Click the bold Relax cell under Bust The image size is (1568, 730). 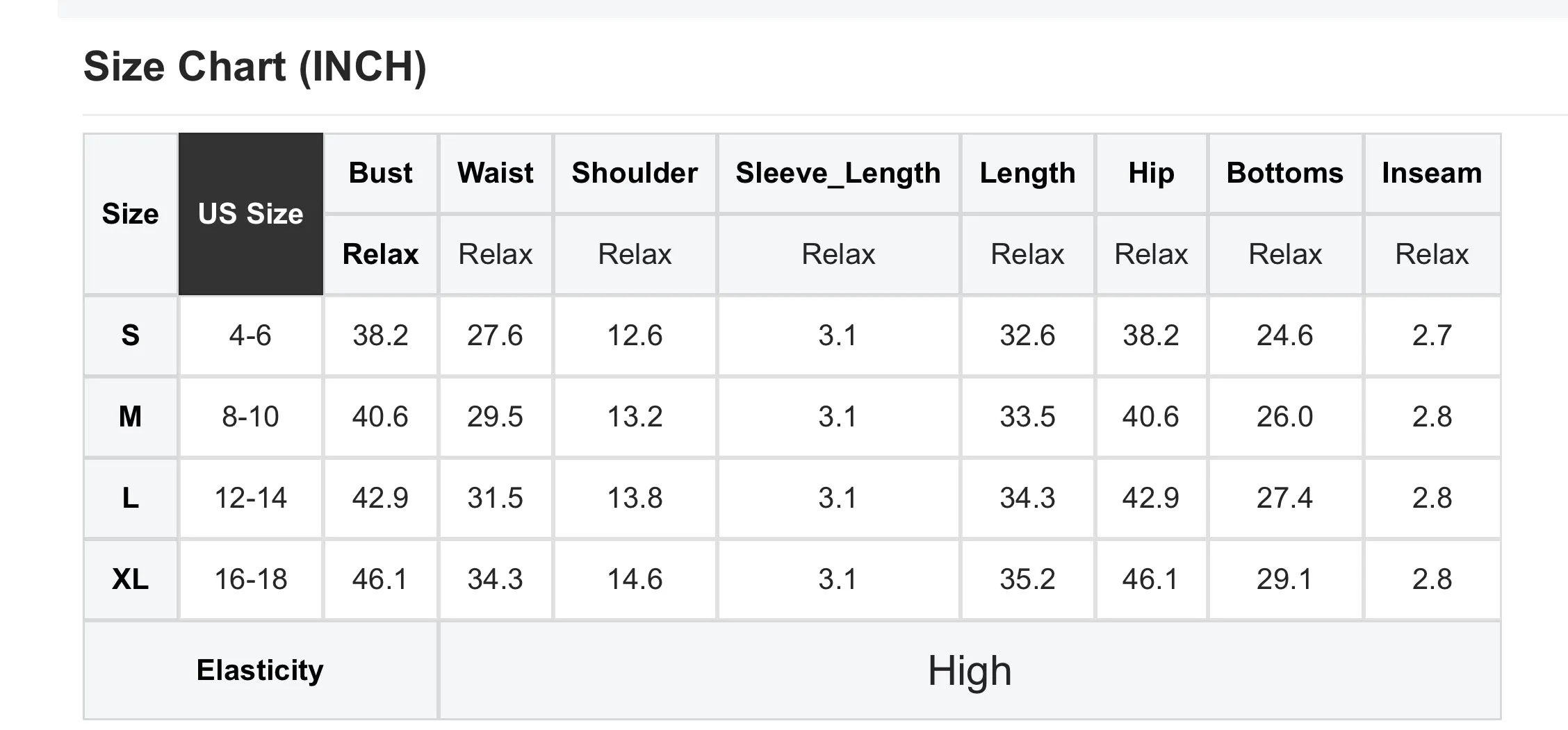click(x=381, y=254)
